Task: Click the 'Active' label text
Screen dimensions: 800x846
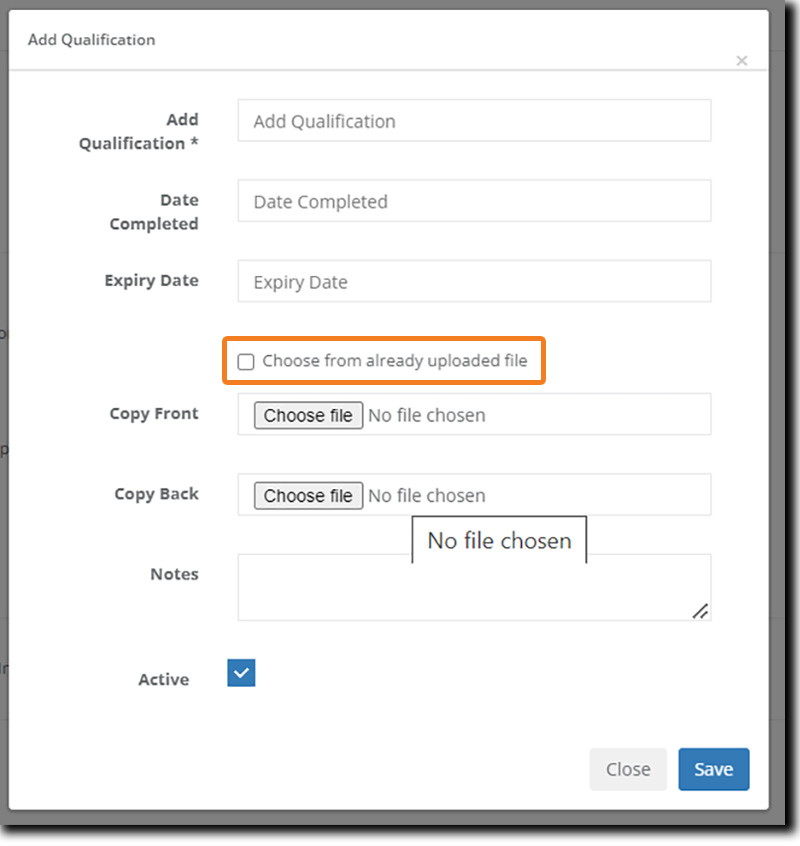Action: (163, 680)
